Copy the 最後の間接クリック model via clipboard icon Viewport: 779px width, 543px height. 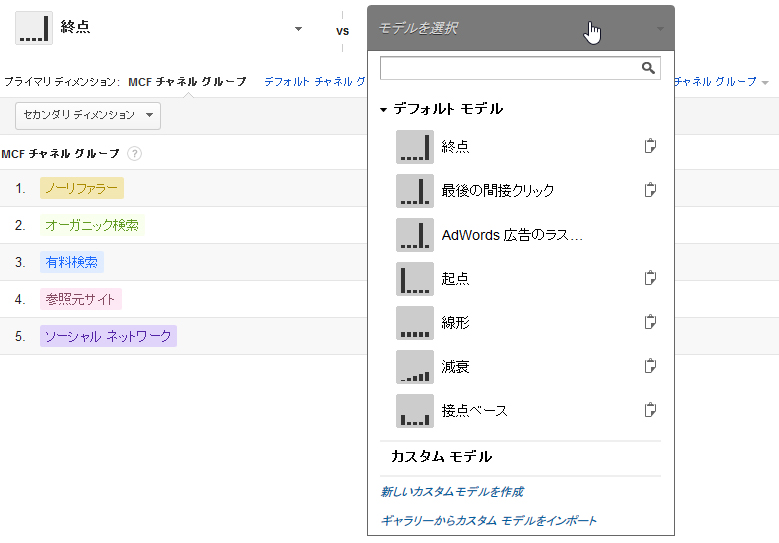pos(650,190)
